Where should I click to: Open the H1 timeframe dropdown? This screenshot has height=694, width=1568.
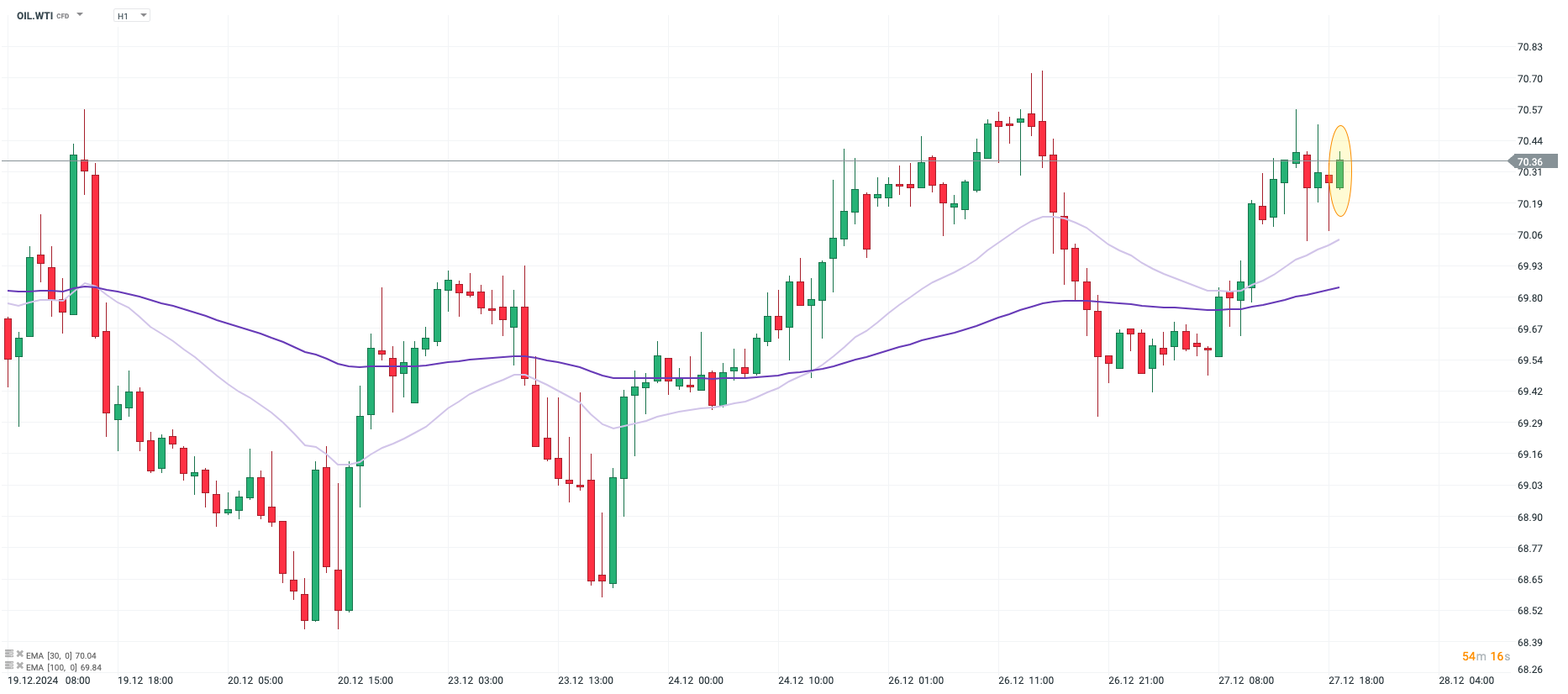point(132,16)
